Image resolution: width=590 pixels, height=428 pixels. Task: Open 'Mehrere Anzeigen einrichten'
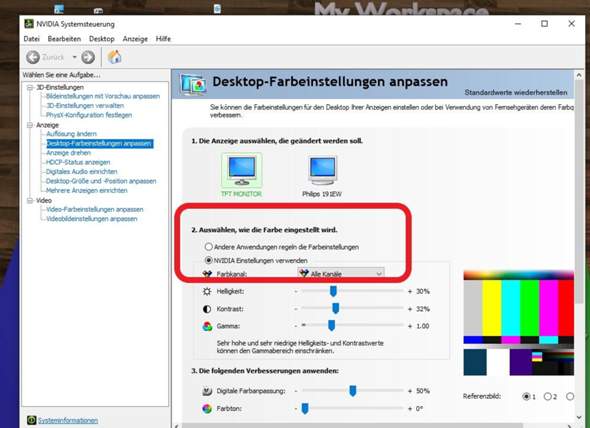point(87,190)
